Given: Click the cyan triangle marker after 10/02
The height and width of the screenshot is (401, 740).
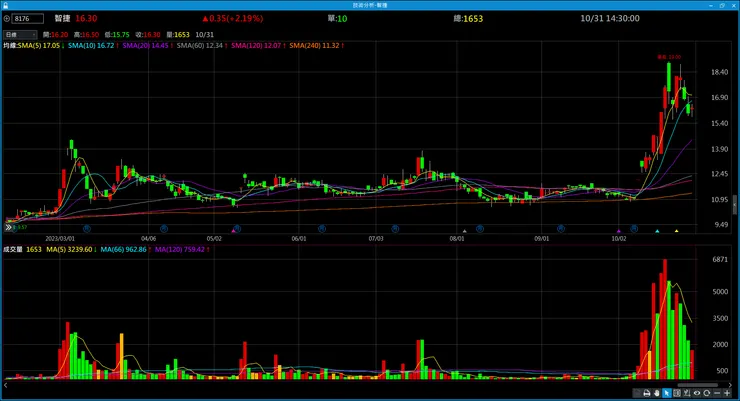Looking at the screenshot, I should pos(657,231).
